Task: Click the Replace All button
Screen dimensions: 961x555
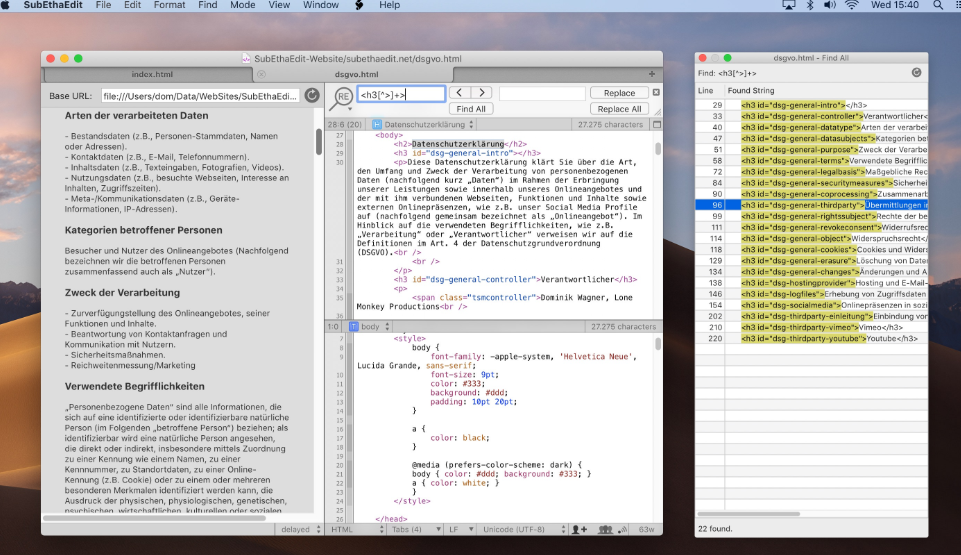Action: (x=619, y=109)
